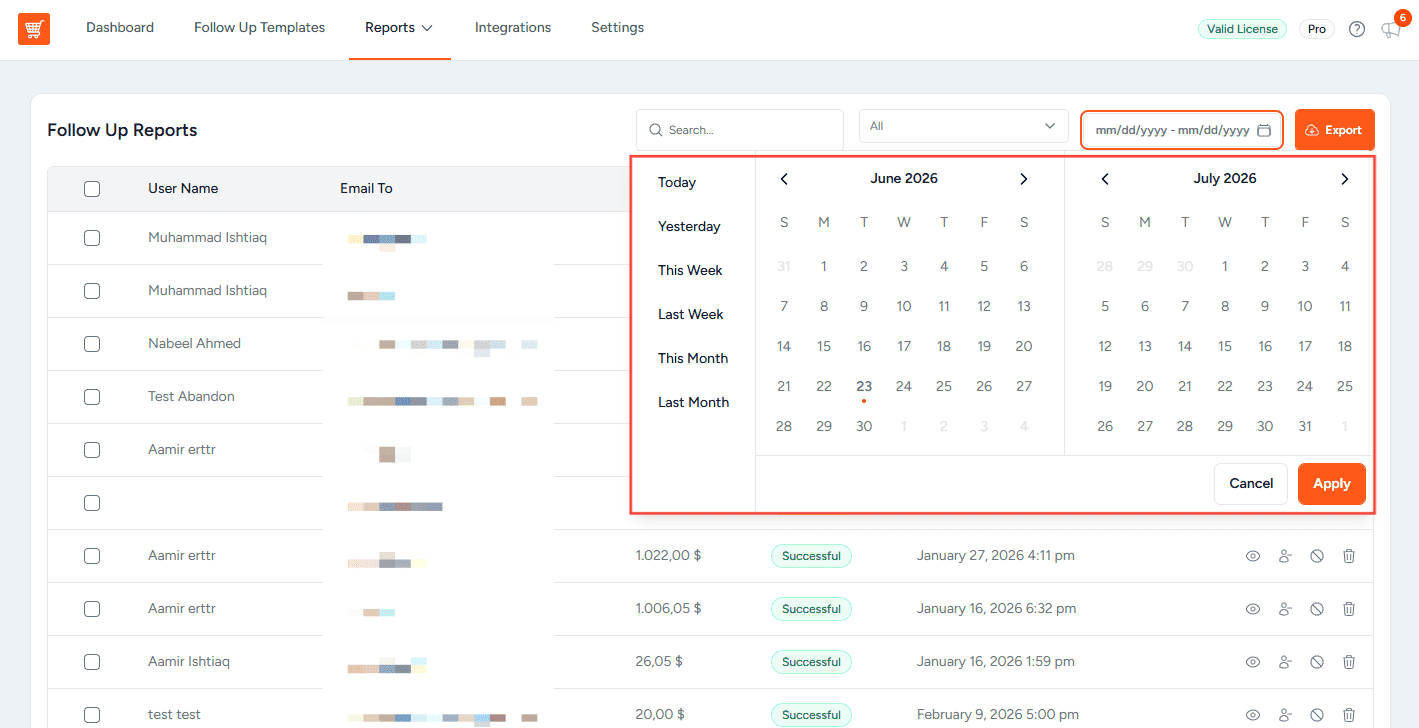This screenshot has height=728, width=1419.
Task: Click the amount 26,05 $
Action: pos(659,662)
